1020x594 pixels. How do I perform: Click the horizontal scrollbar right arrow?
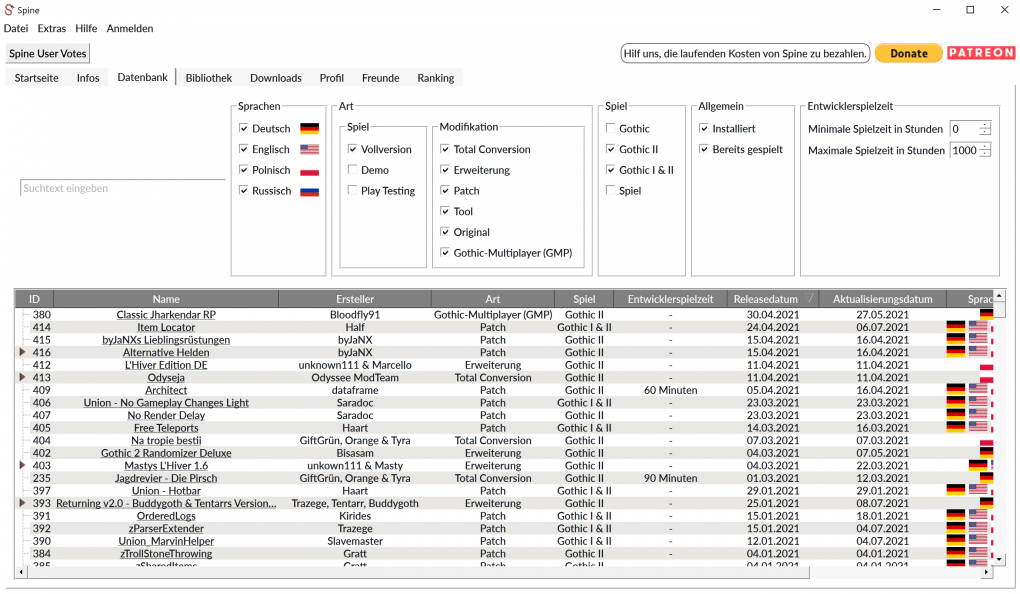tap(987, 573)
